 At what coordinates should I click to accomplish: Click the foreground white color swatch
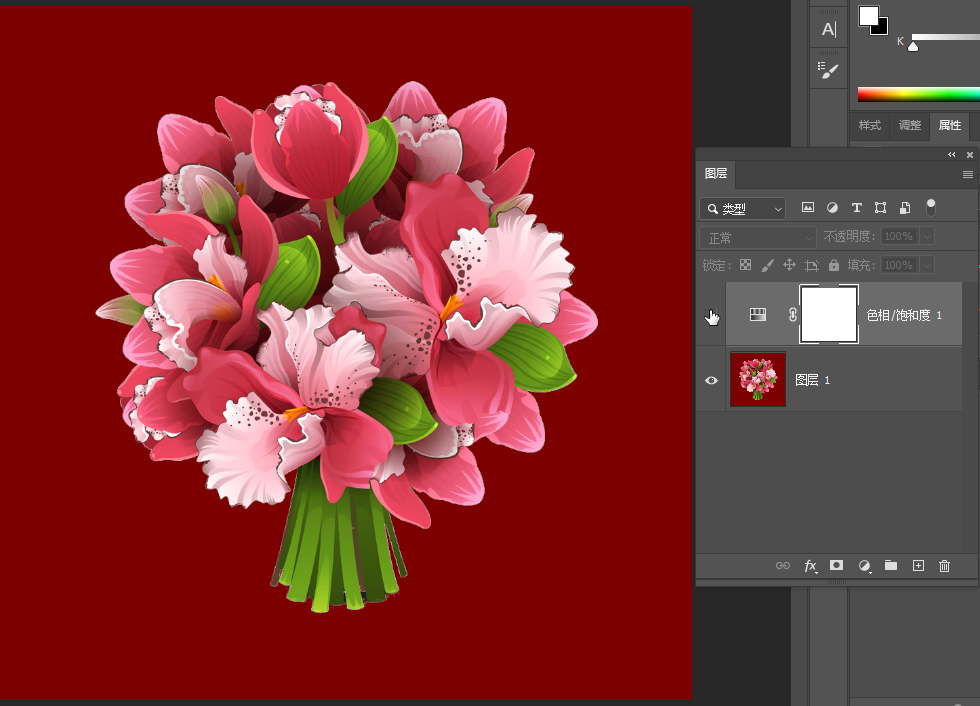[867, 16]
